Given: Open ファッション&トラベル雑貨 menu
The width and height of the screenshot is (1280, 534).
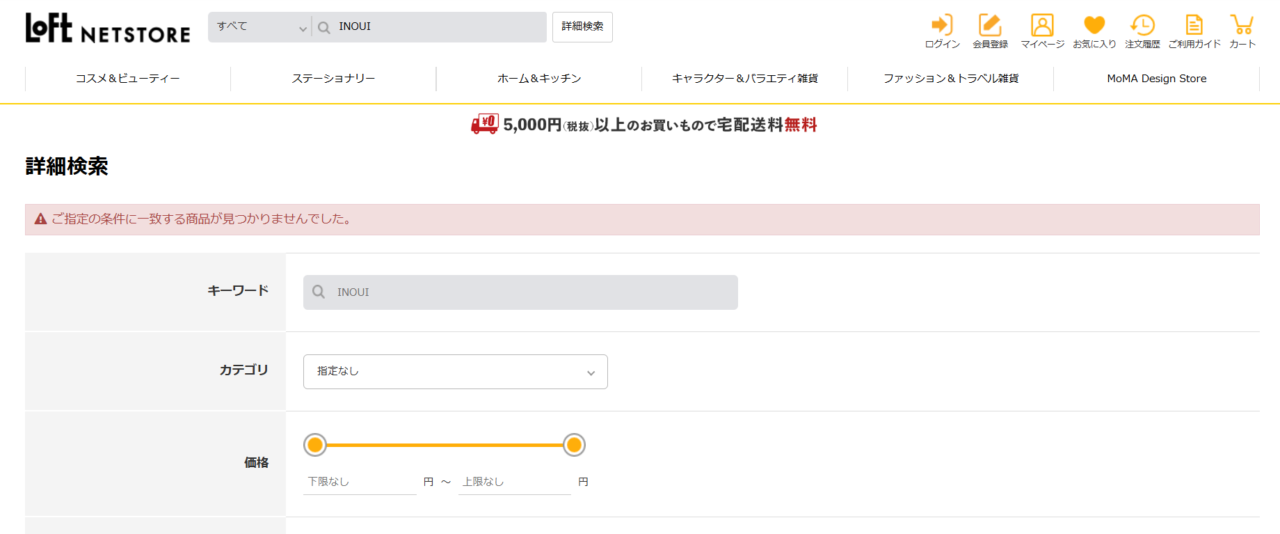Looking at the screenshot, I should click(951, 78).
